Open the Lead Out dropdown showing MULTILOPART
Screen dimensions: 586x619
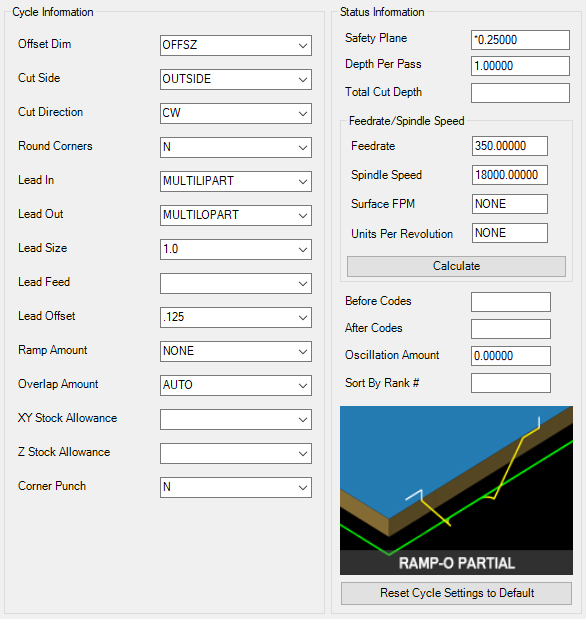pyautogui.click(x=236, y=215)
